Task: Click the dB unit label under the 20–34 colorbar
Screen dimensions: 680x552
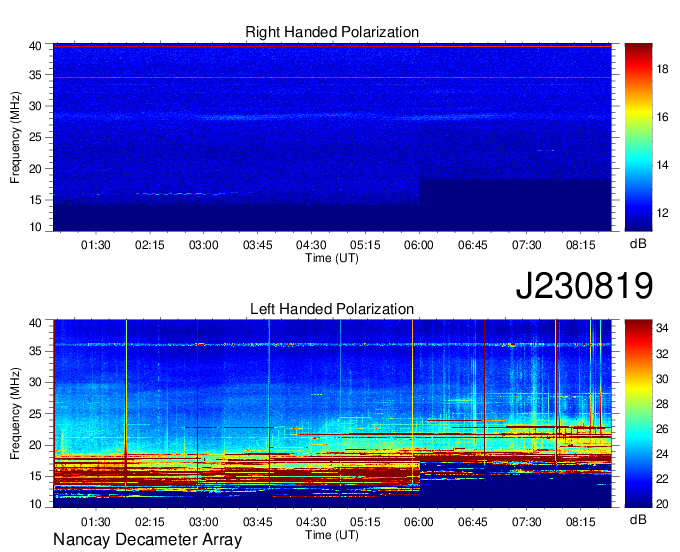Action: pos(638,519)
